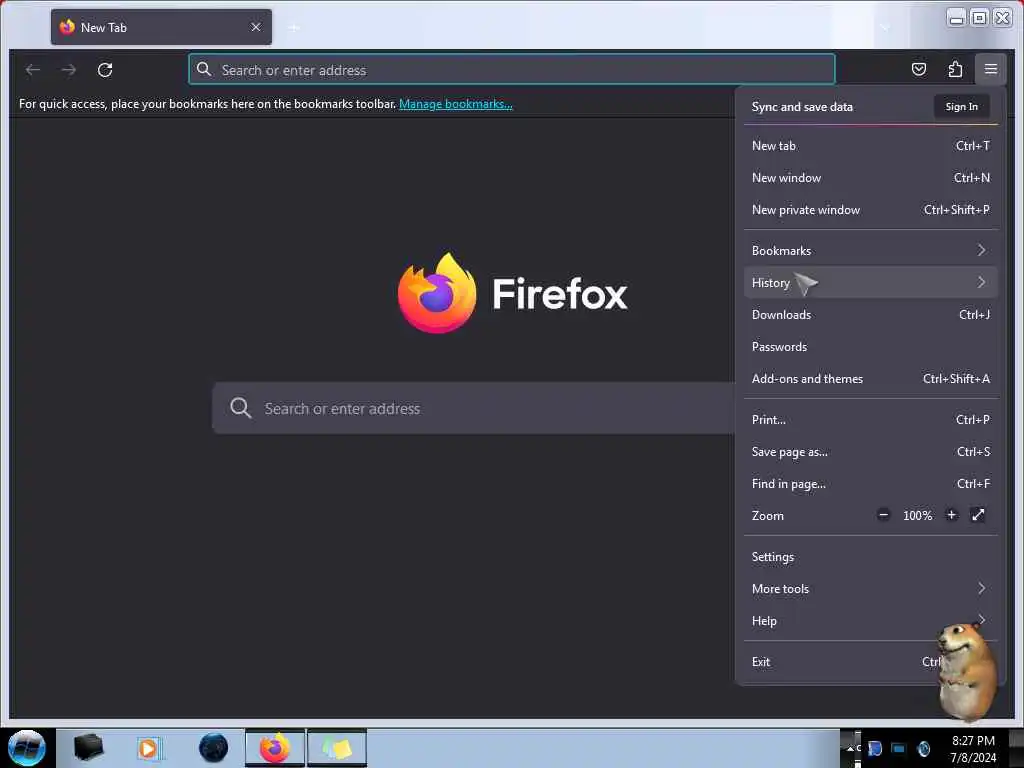Select Sync and save data

point(802,106)
